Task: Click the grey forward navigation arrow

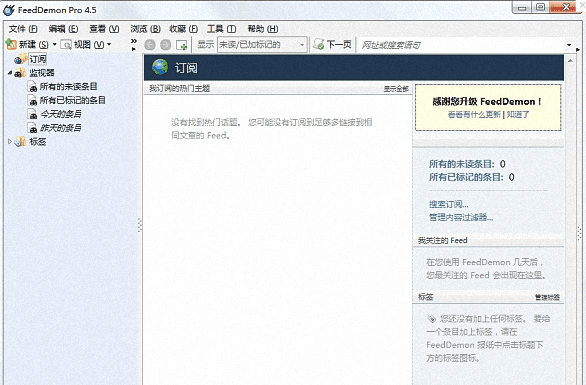Action: [x=166, y=45]
